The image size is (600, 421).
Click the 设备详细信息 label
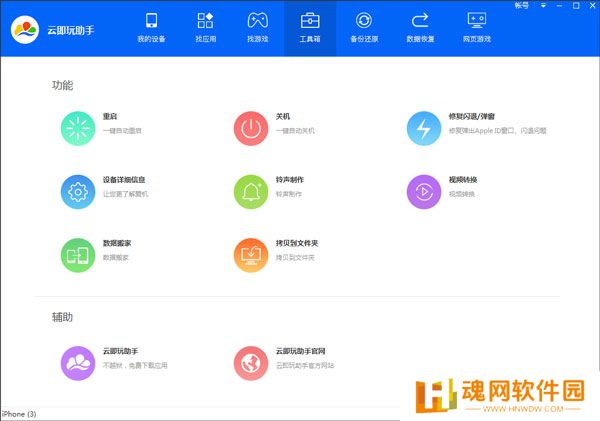coord(124,180)
